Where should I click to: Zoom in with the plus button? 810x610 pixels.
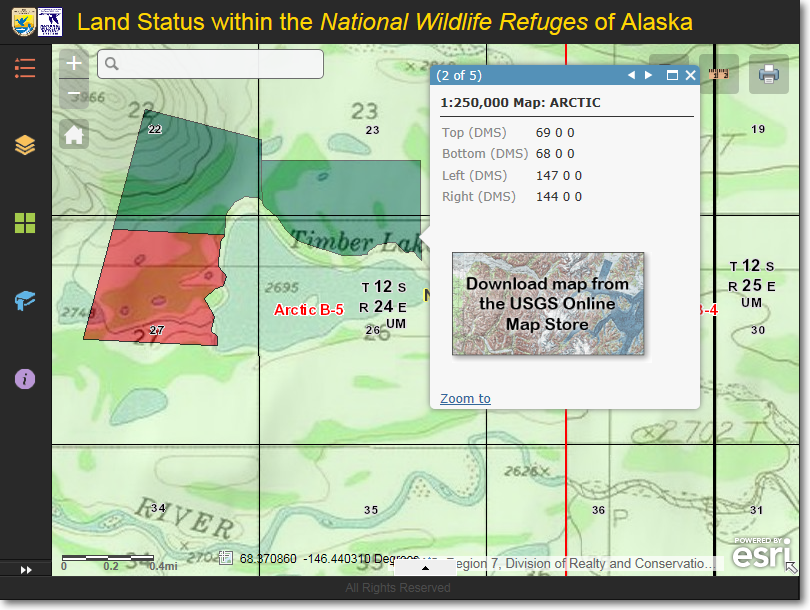click(x=74, y=63)
